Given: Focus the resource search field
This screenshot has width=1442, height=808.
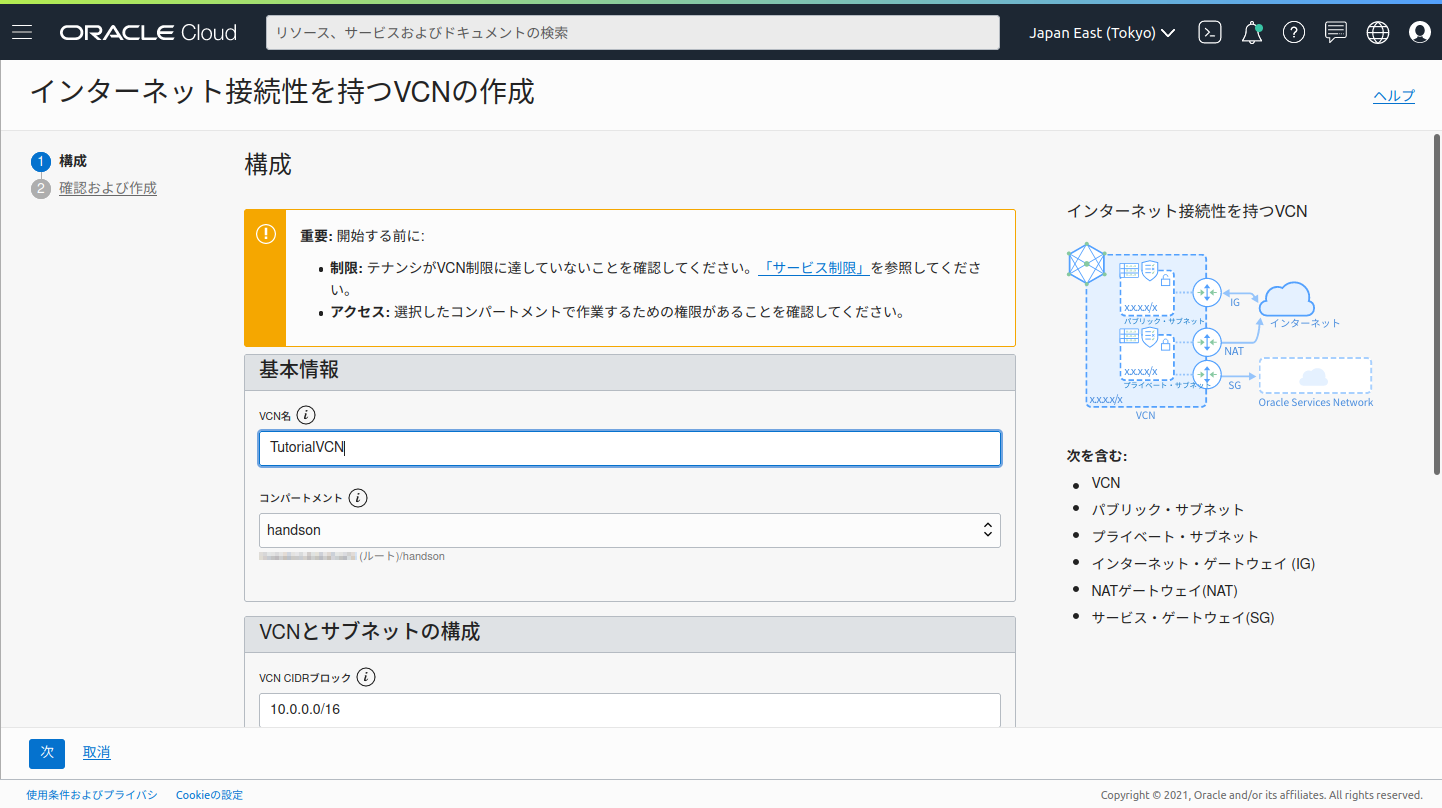Looking at the screenshot, I should 633,32.
